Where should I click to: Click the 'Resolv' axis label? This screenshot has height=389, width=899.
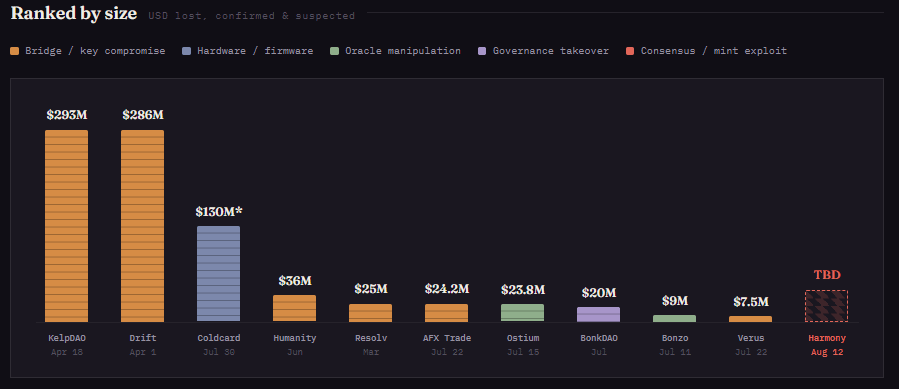[x=370, y=338]
